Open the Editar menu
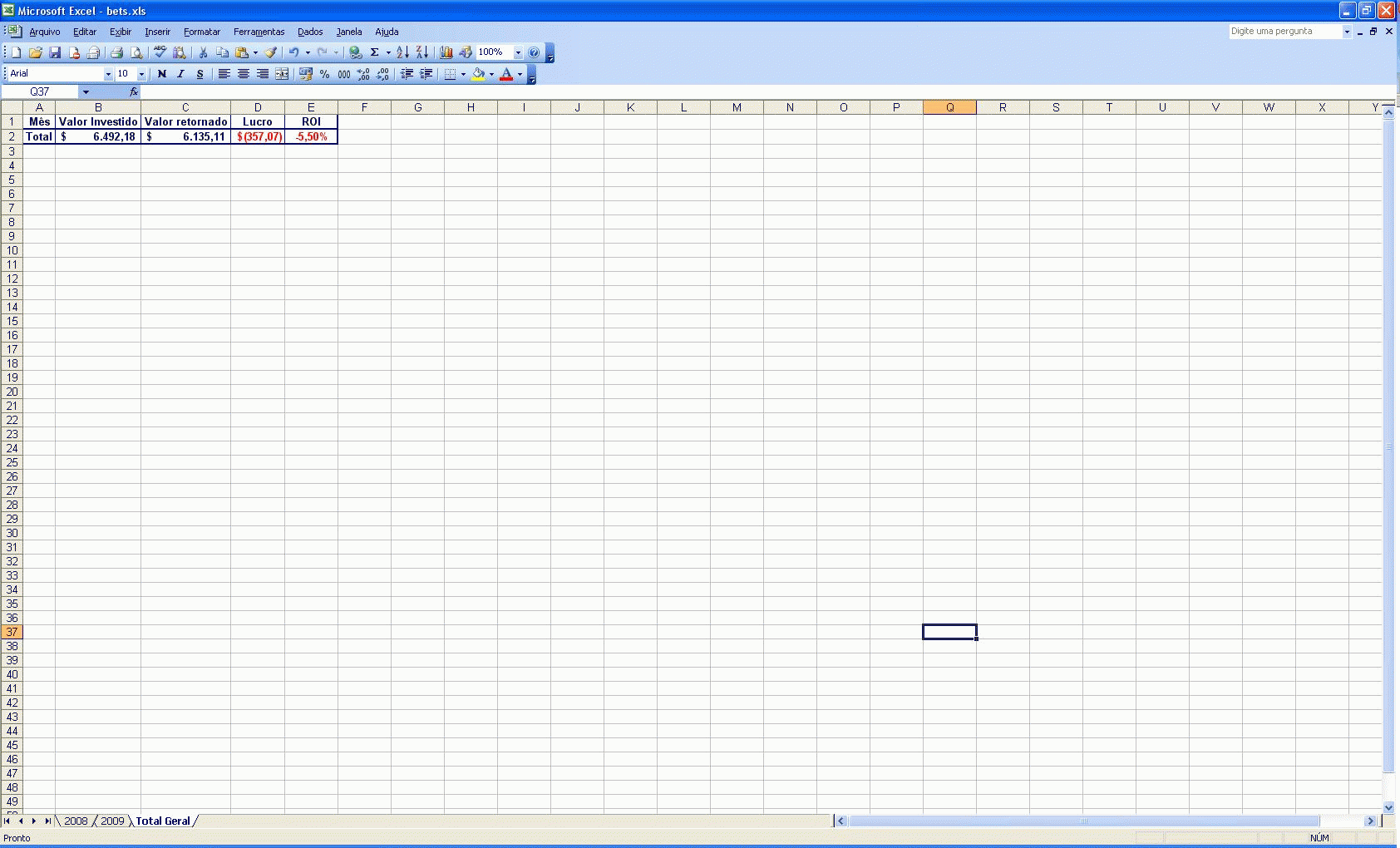Viewport: 1400px width, 848px height. point(85,32)
